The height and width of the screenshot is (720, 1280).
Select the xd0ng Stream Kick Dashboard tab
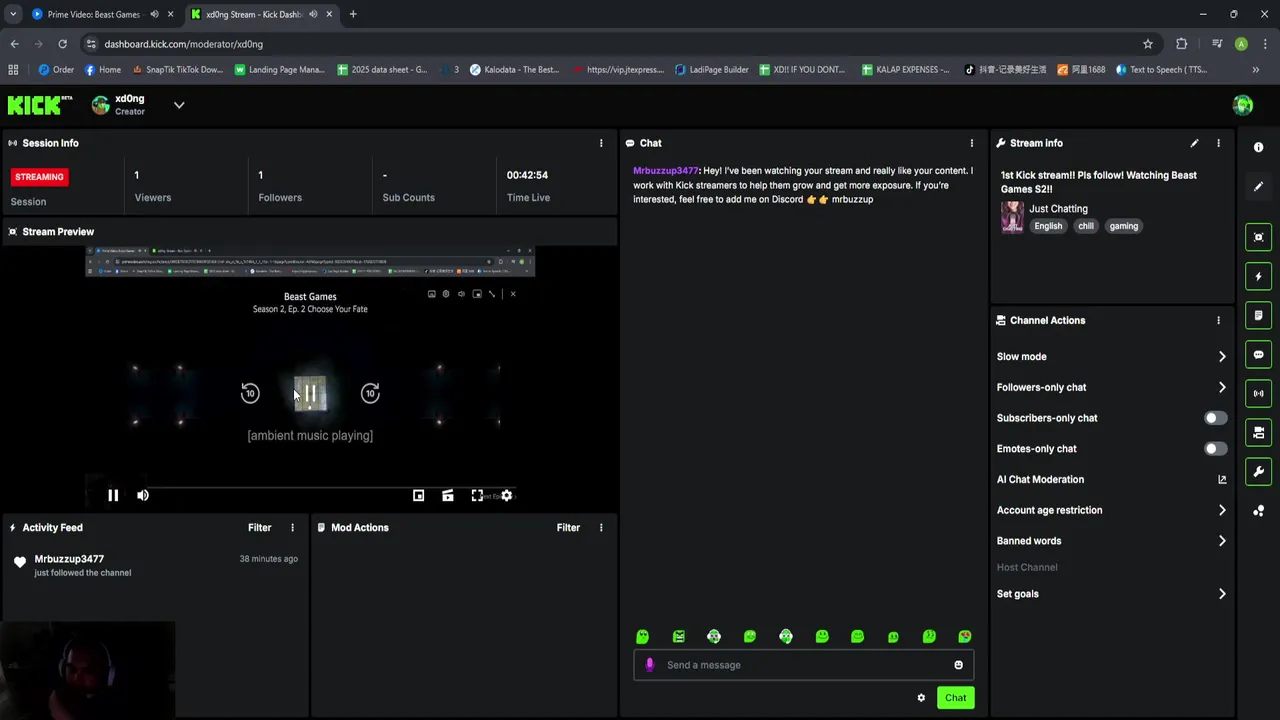pos(260,14)
